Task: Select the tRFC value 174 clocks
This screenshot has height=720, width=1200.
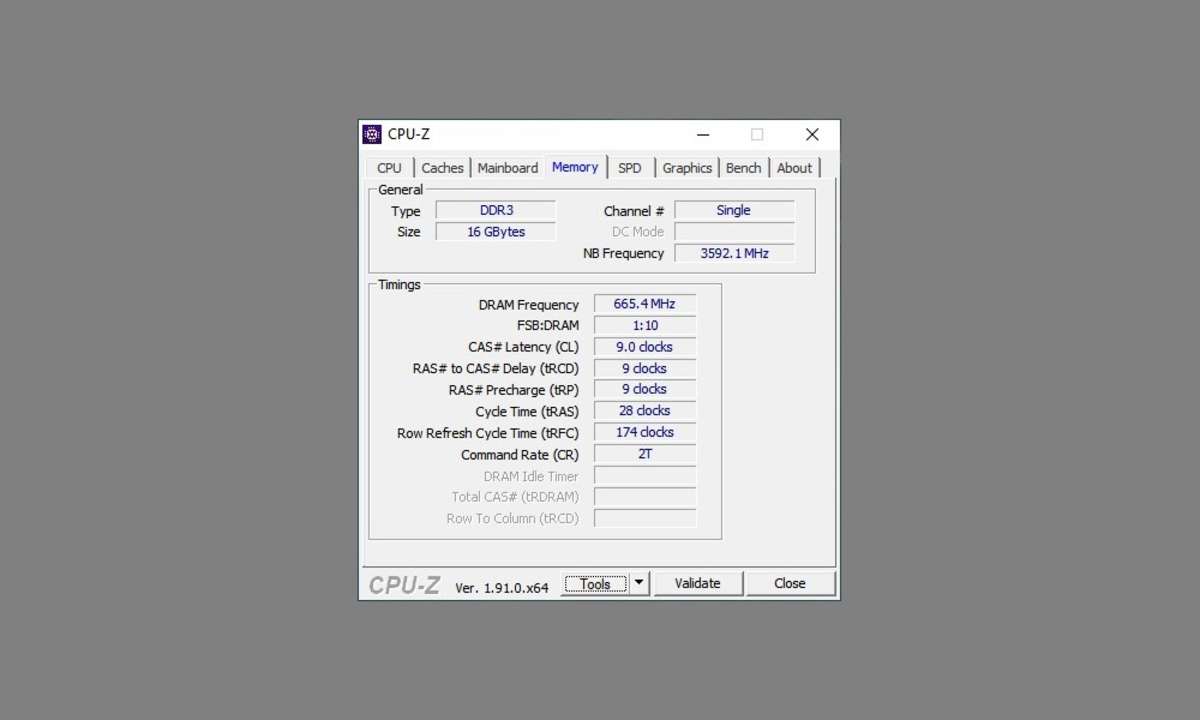Action: pyautogui.click(x=645, y=433)
